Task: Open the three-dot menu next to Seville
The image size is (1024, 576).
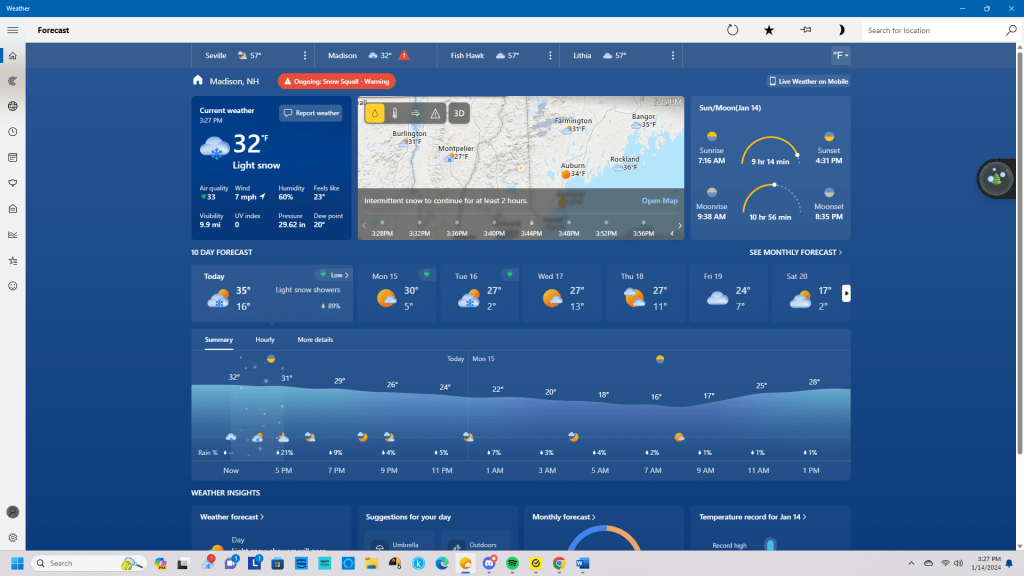Action: tap(305, 56)
